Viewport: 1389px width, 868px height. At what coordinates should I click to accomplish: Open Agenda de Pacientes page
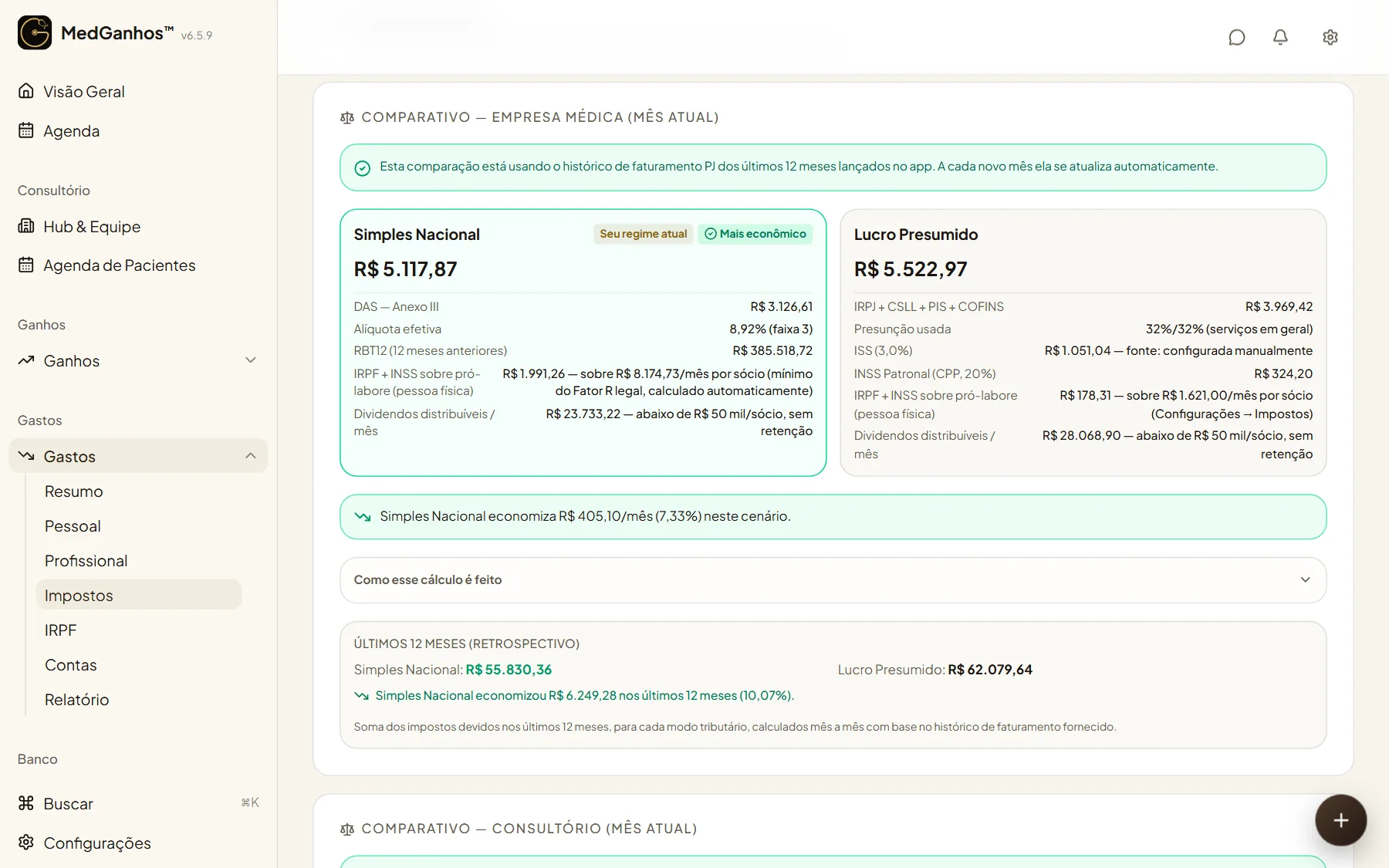(x=119, y=265)
